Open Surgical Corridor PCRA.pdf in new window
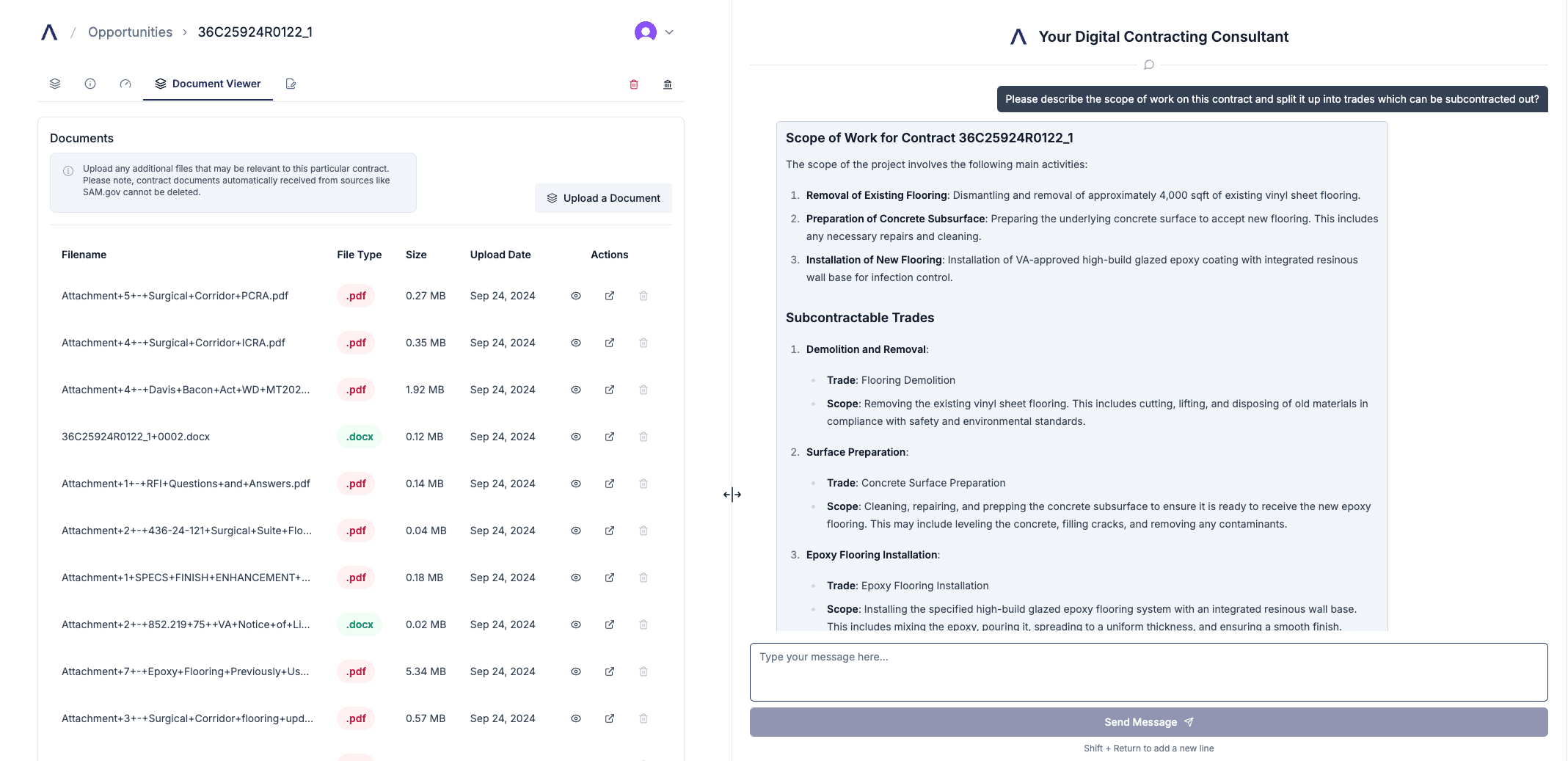 tap(610, 296)
